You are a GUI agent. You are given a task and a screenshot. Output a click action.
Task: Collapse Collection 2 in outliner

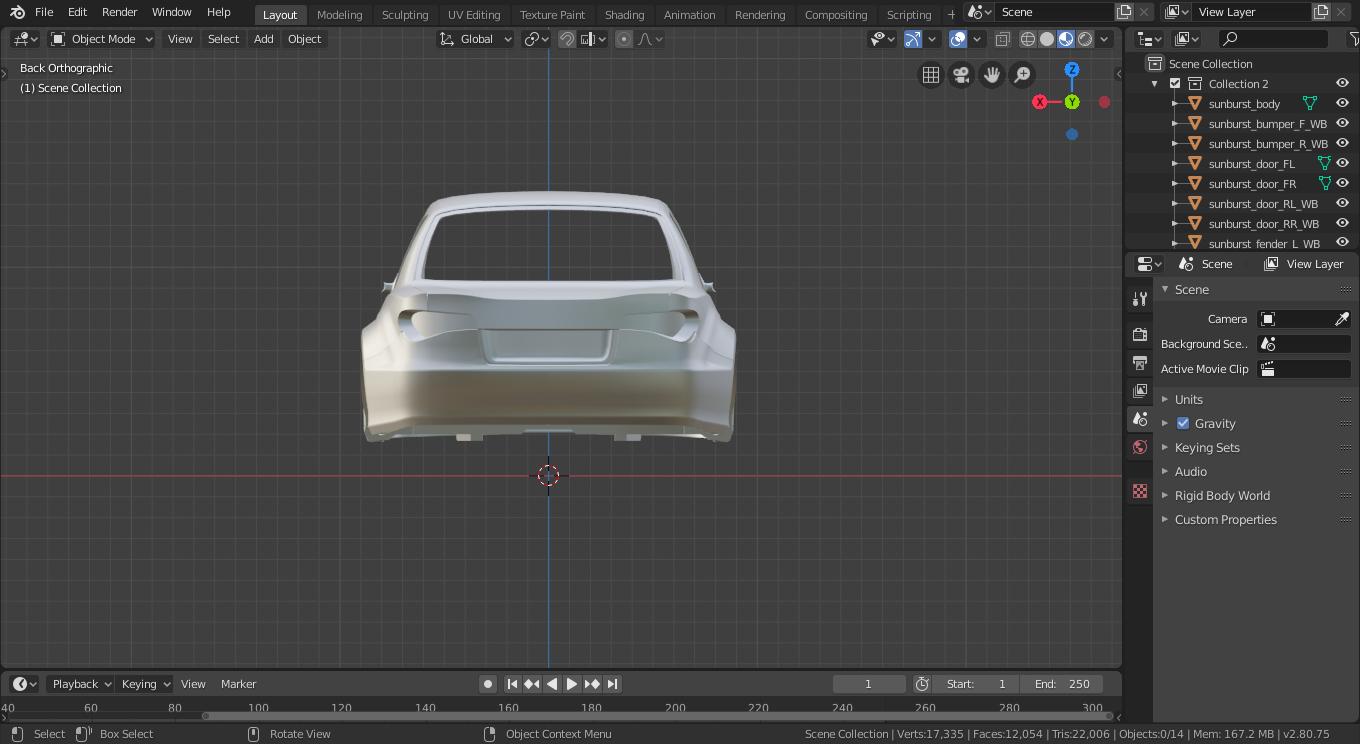[x=1155, y=83]
